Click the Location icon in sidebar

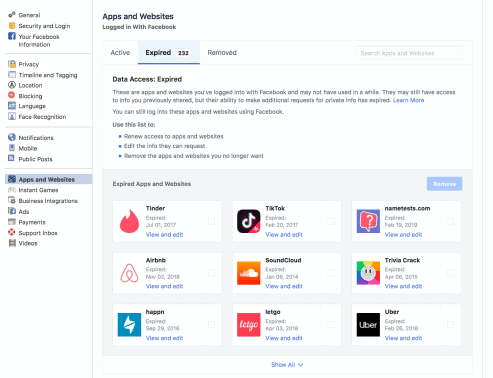pyautogui.click(x=12, y=85)
